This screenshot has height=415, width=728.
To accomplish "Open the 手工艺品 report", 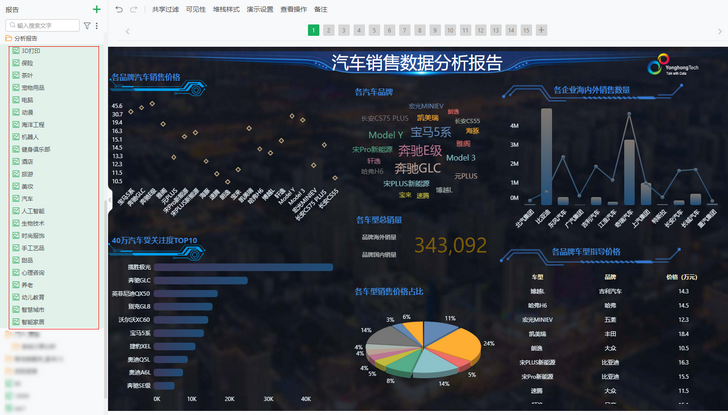I will click(x=32, y=248).
